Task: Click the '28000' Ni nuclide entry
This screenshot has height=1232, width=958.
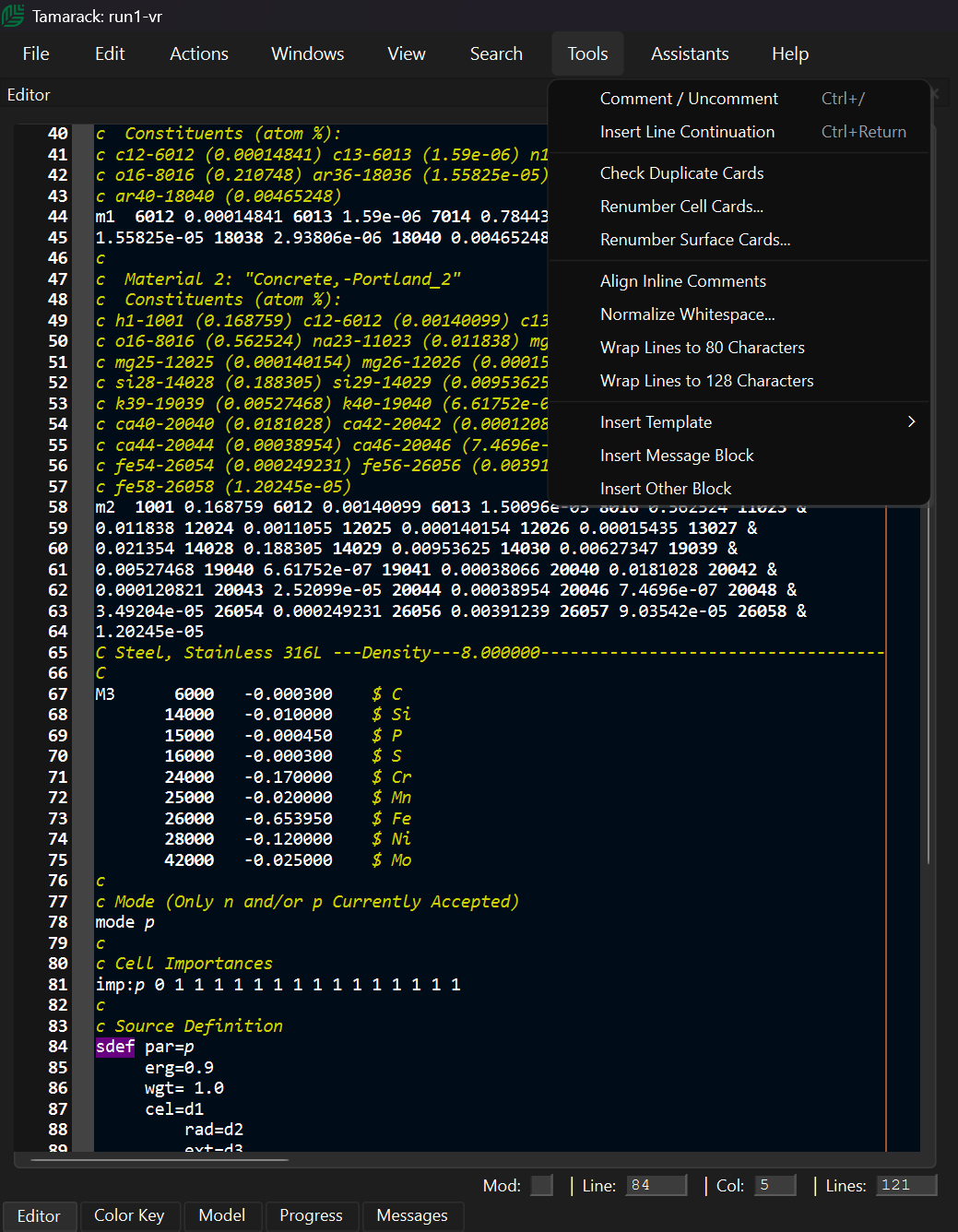Action: (x=189, y=839)
